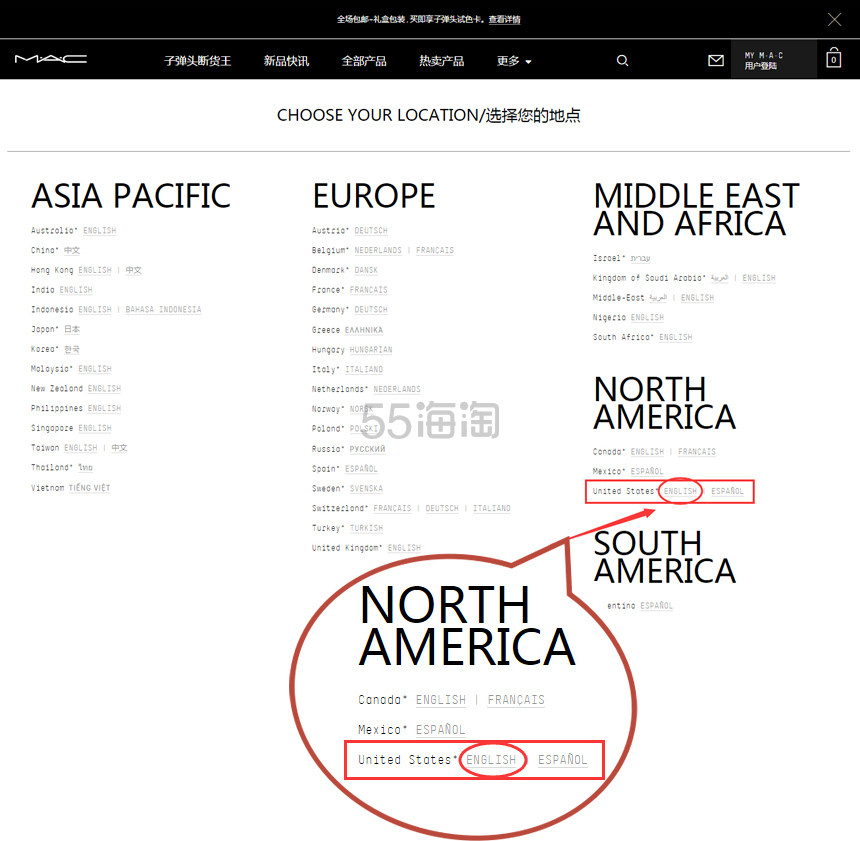This screenshot has height=841, width=860.
Task: Select Thailand language link
Action: pos(85,467)
